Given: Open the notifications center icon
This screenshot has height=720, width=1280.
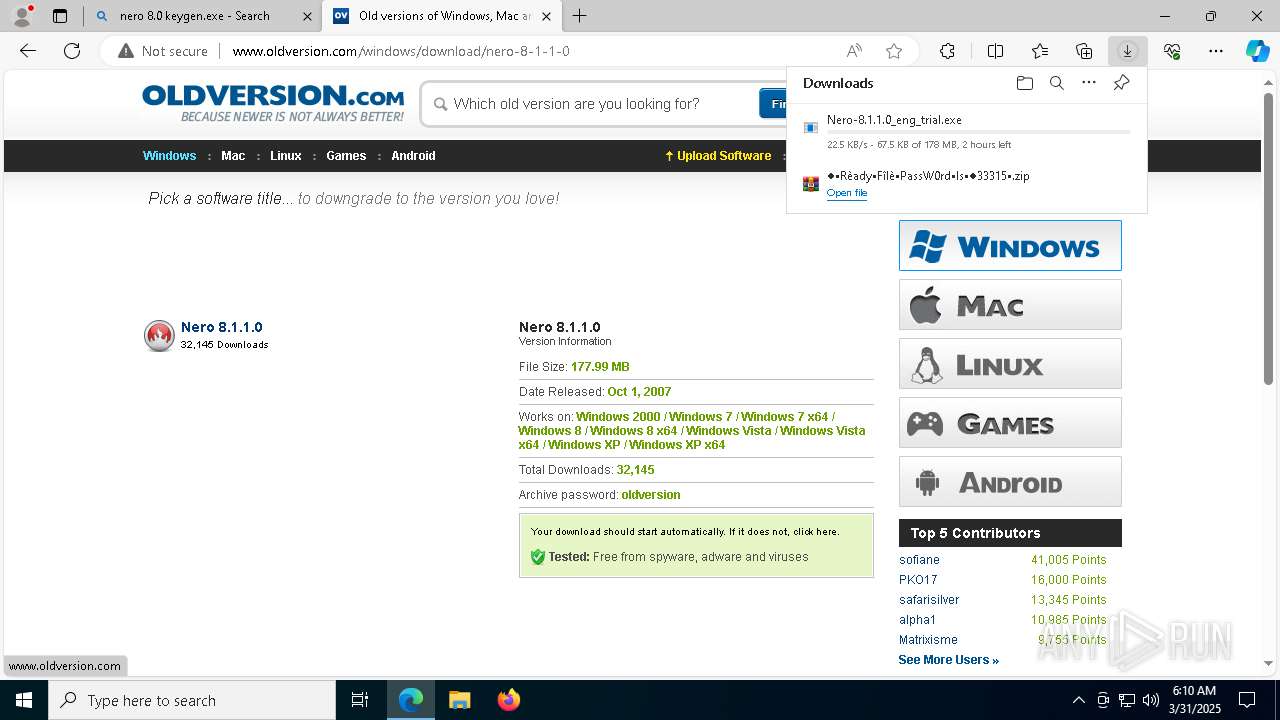Looking at the screenshot, I should (x=1247, y=700).
